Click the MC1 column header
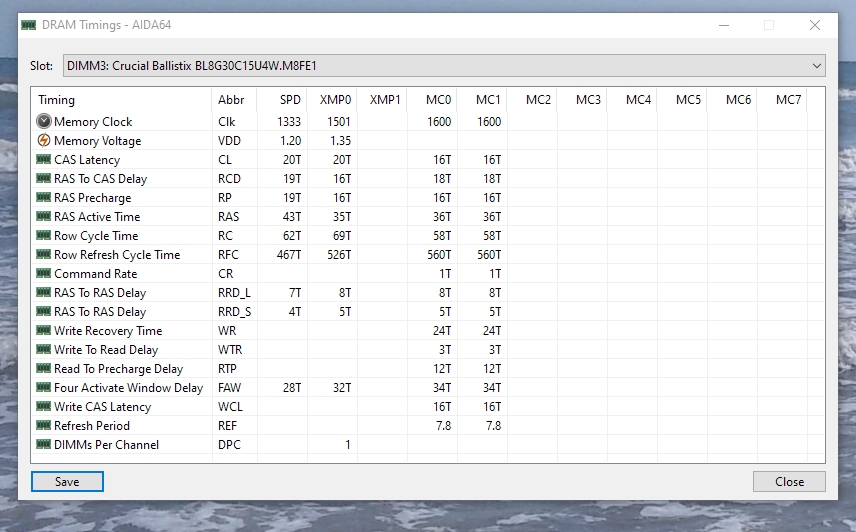The image size is (856, 532). pyautogui.click(x=482, y=100)
